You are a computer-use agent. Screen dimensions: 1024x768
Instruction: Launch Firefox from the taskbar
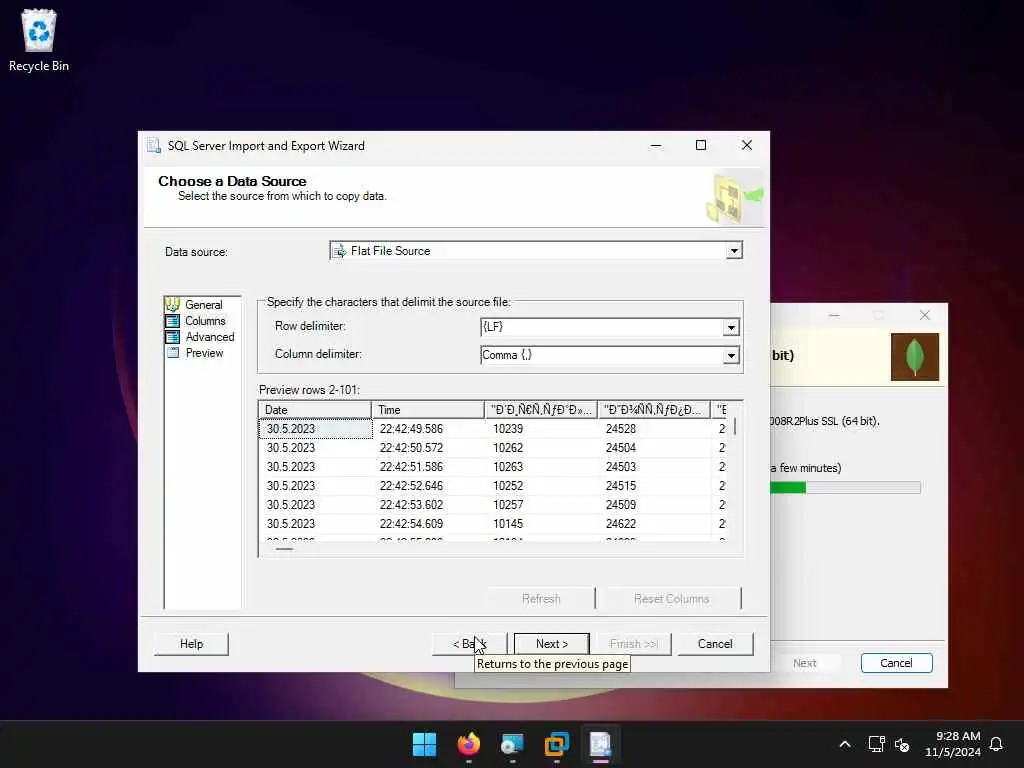[x=468, y=744]
